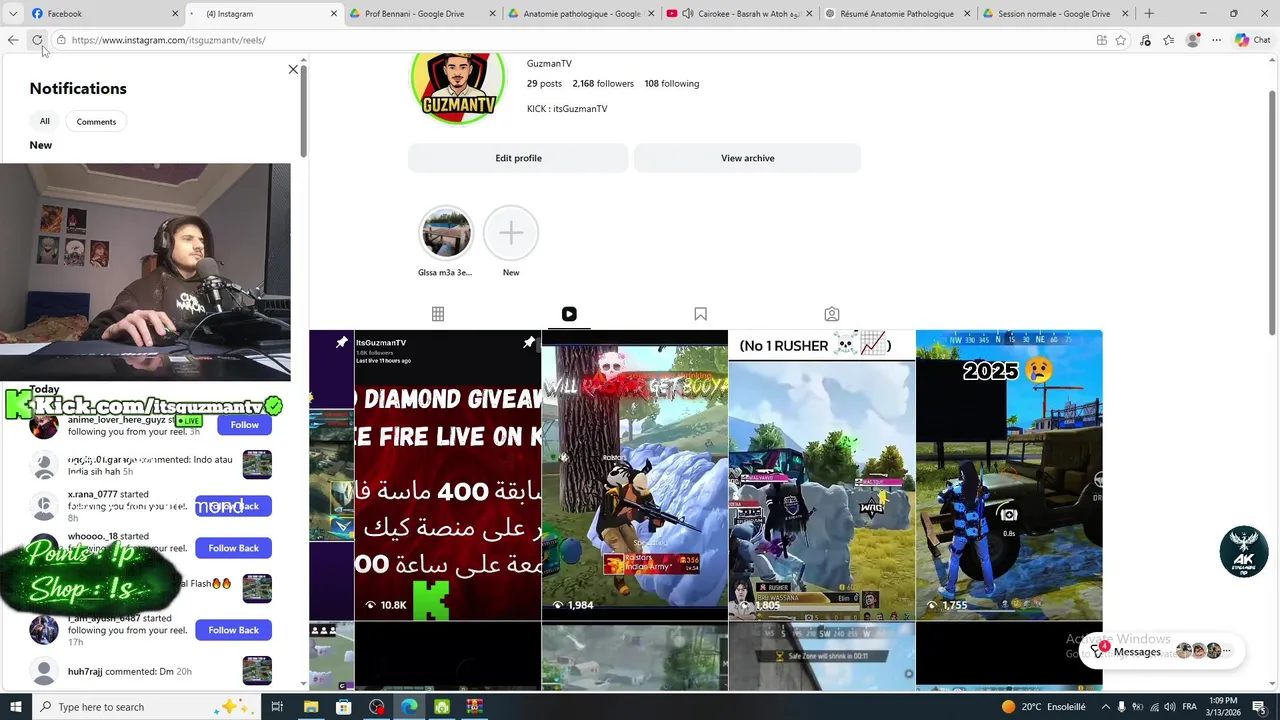This screenshot has width=1280, height=720.
Task: Open the Tagged photos tab icon
Action: 832,314
